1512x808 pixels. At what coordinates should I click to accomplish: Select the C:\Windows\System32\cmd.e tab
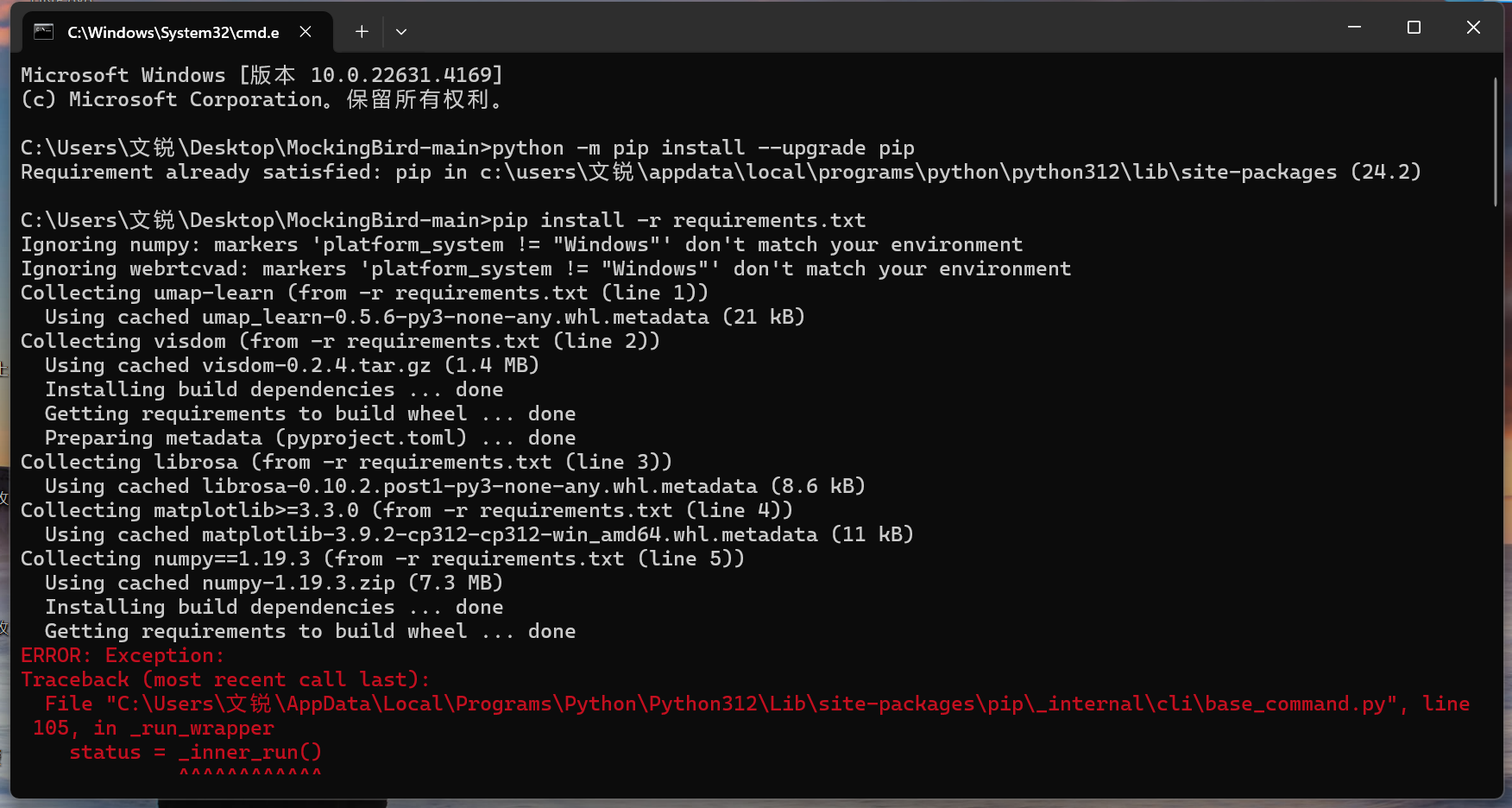pyautogui.click(x=173, y=33)
